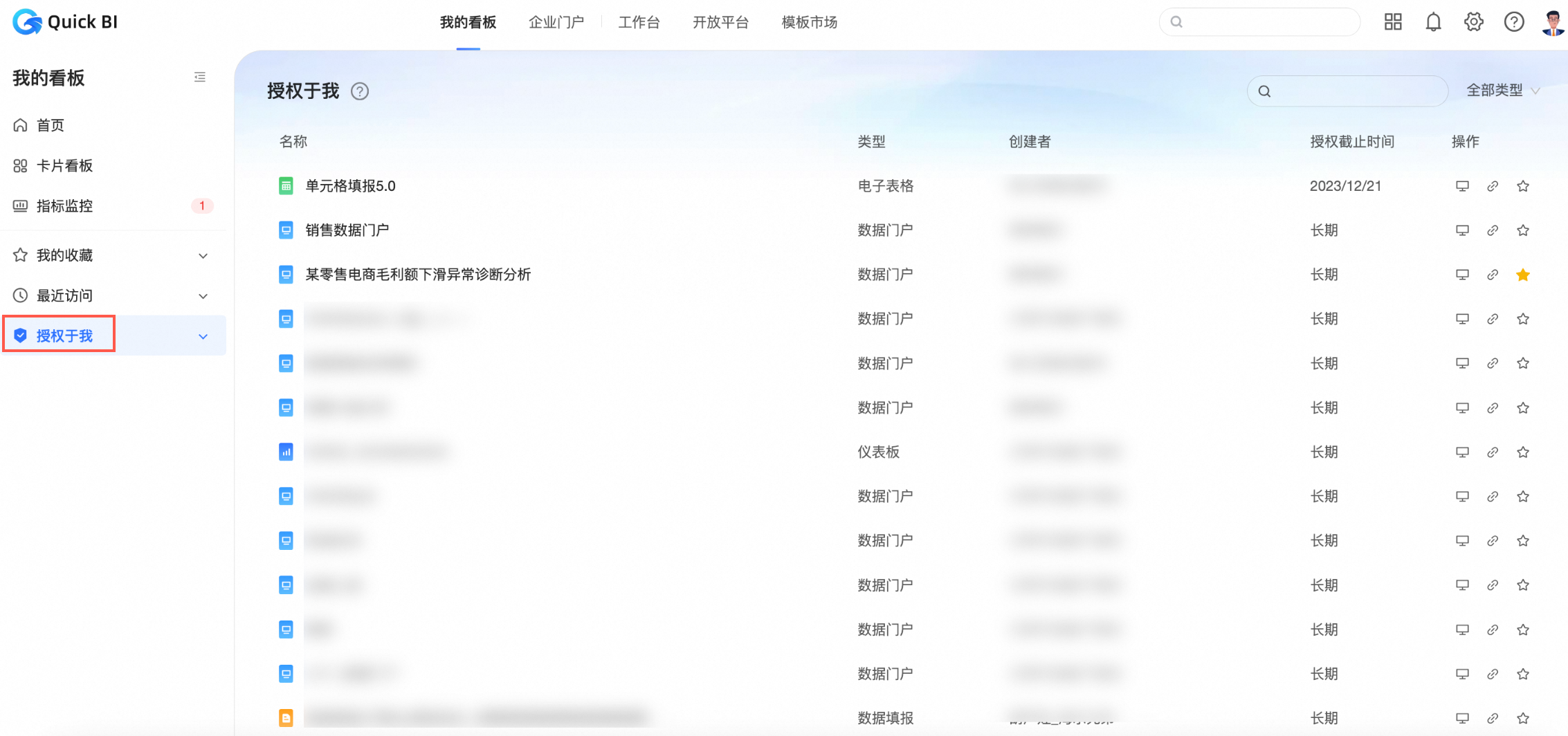Open the notifications bell

[1433, 22]
